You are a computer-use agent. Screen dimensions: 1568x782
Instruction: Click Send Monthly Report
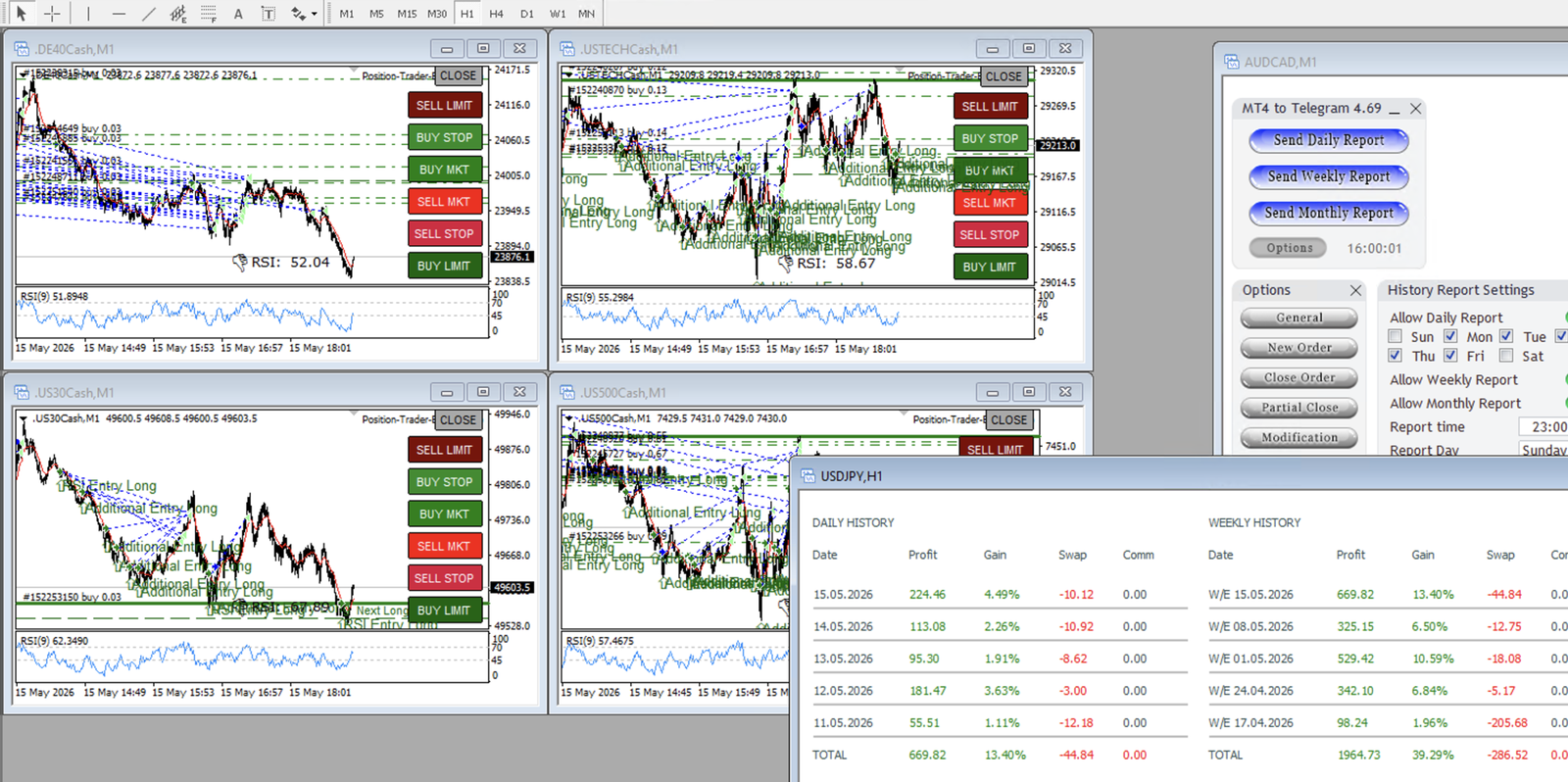pyautogui.click(x=1329, y=213)
